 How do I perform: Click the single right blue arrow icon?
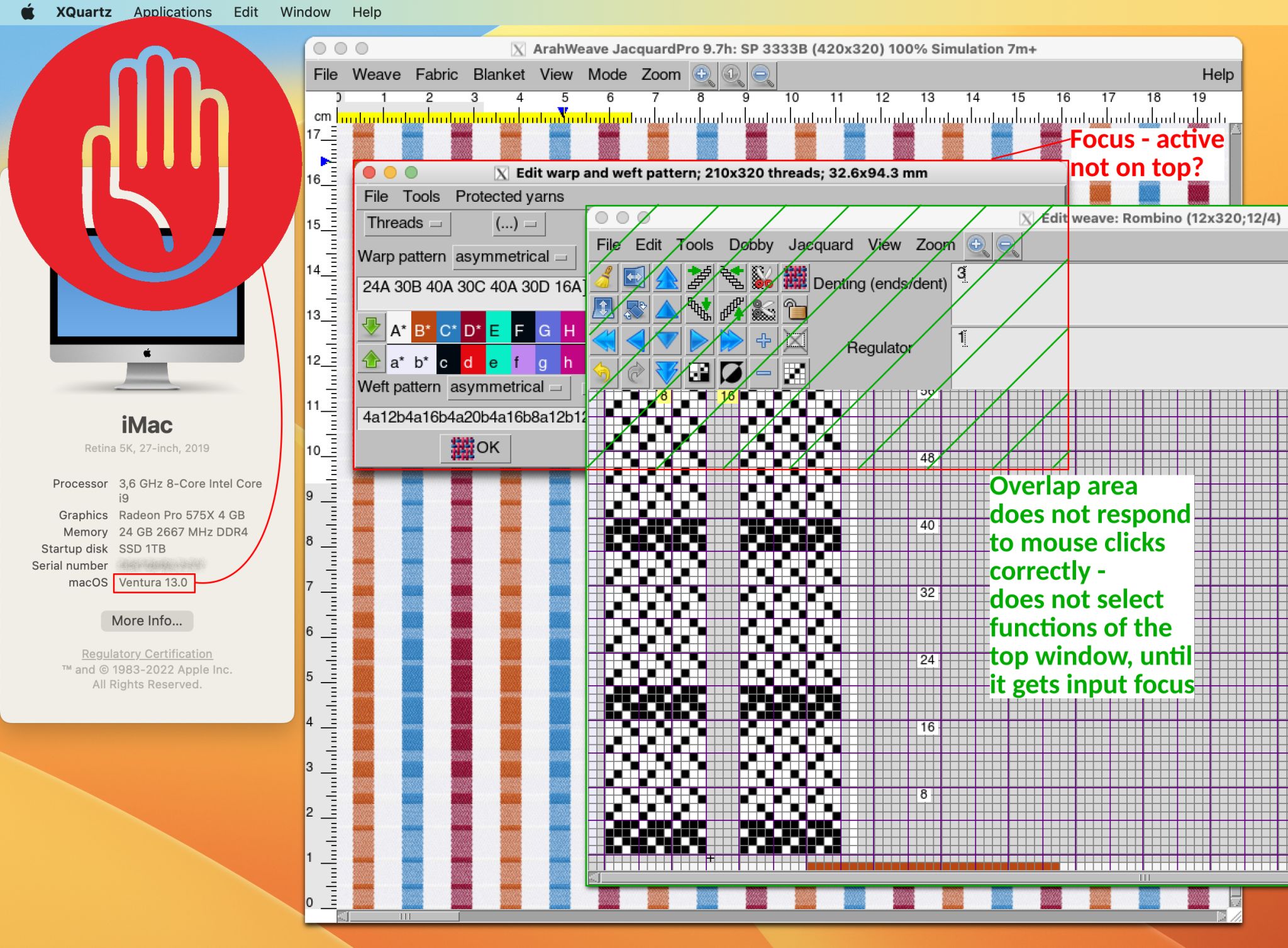click(x=699, y=341)
